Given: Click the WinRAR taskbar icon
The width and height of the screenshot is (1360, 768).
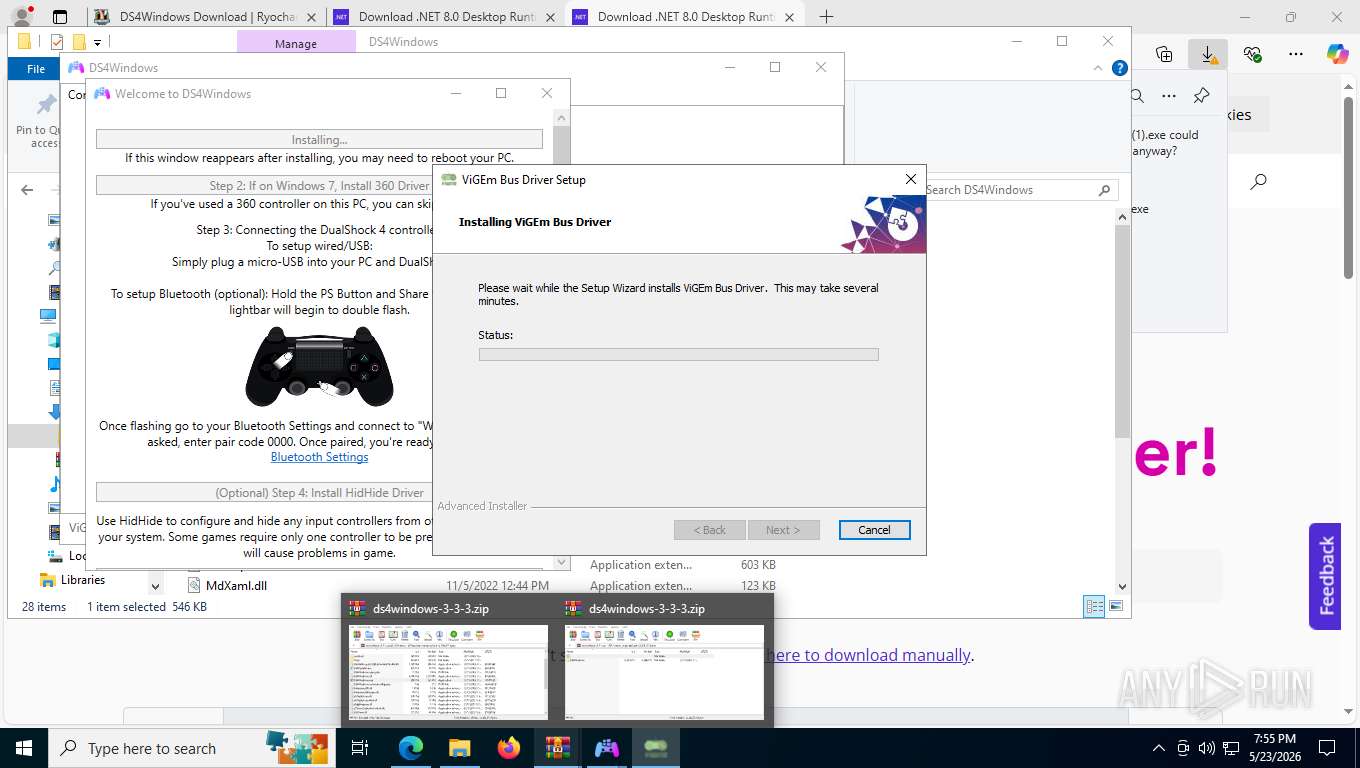Looking at the screenshot, I should (557, 748).
